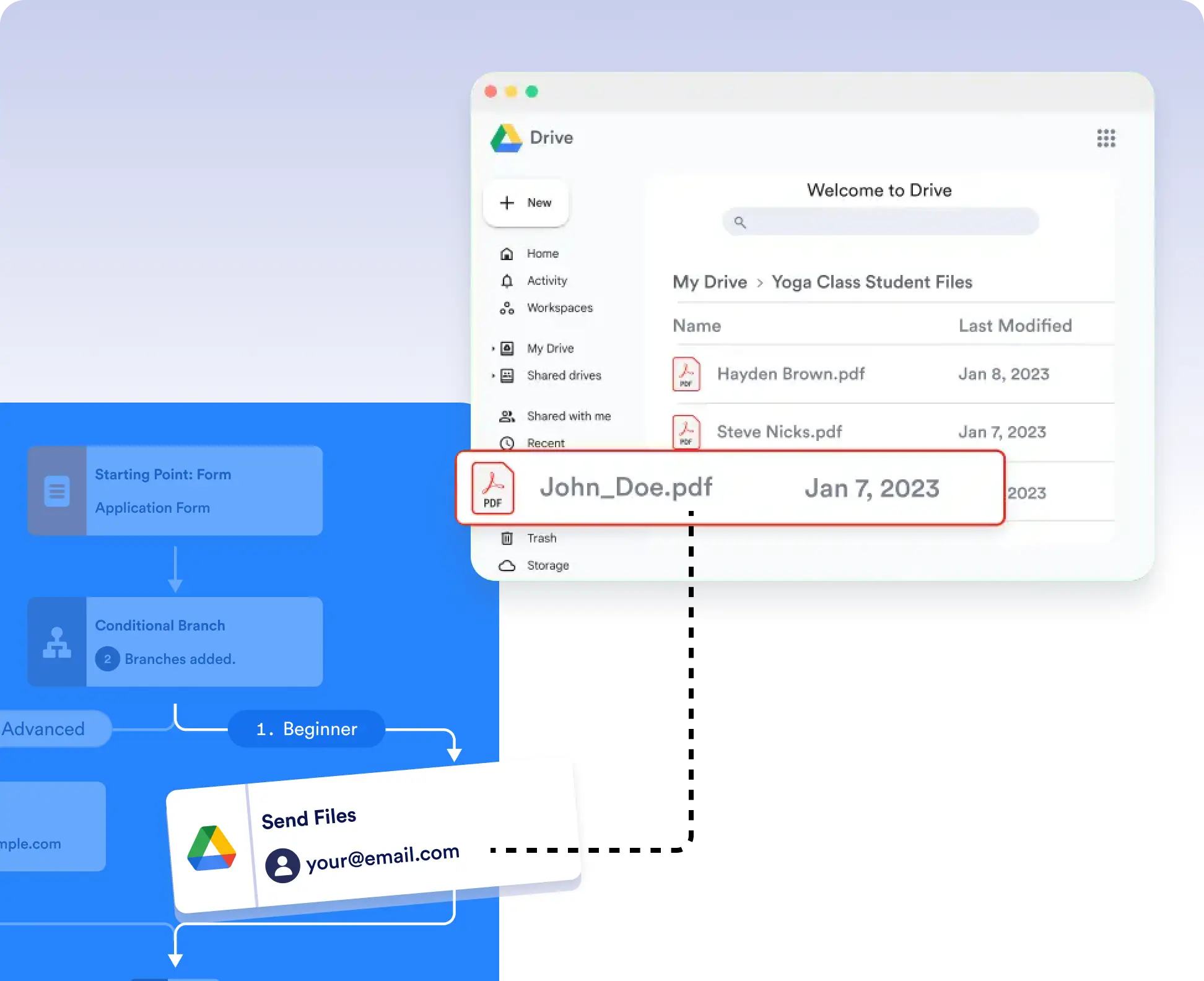Open Home in the Drive sidebar
The image size is (1204, 981).
click(x=543, y=253)
